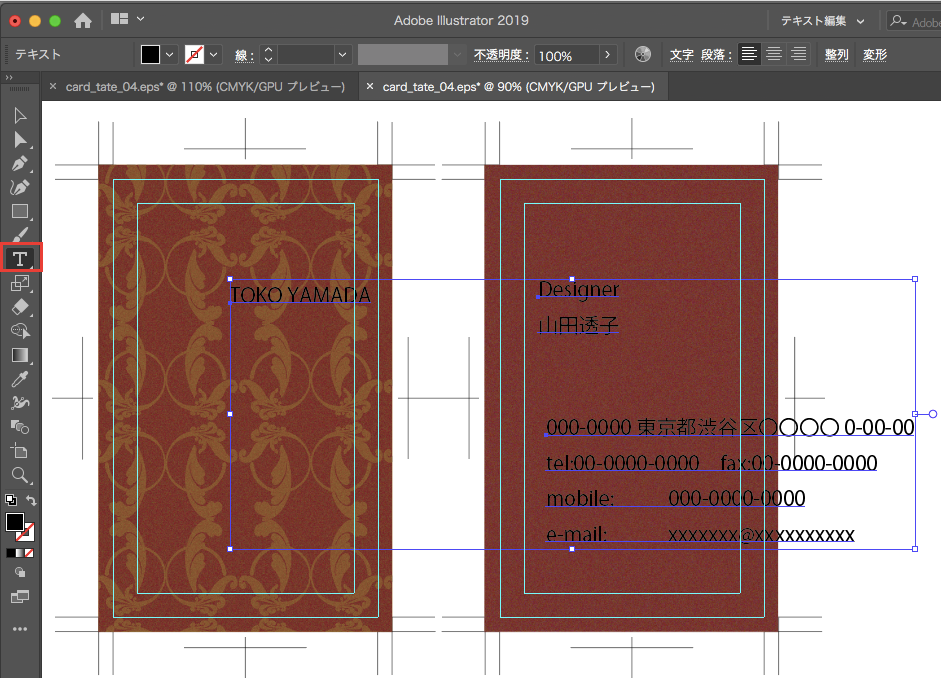
Task: Set paragraph alignment to center
Action: click(x=774, y=55)
